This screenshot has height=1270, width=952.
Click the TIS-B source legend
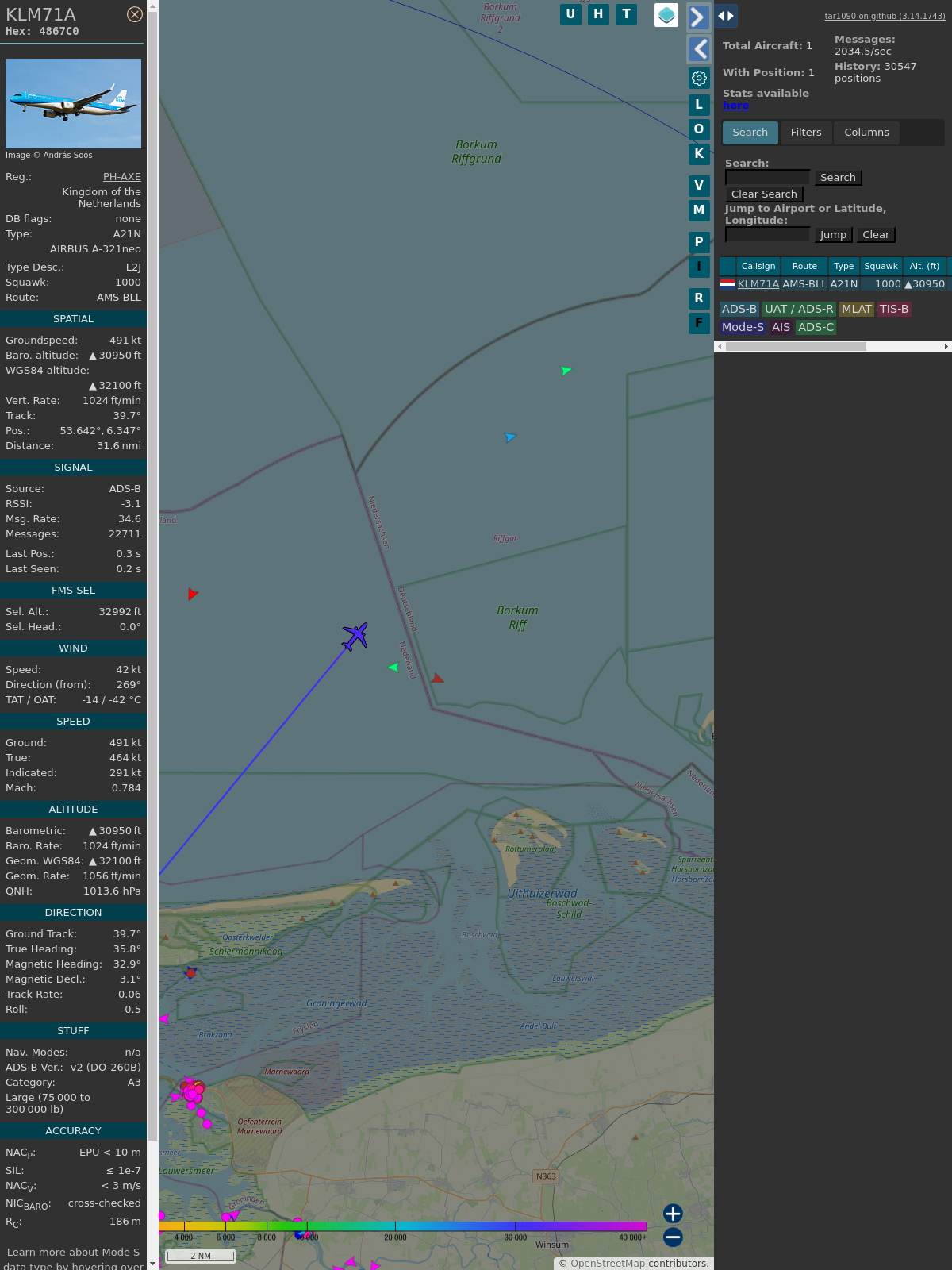[894, 309]
